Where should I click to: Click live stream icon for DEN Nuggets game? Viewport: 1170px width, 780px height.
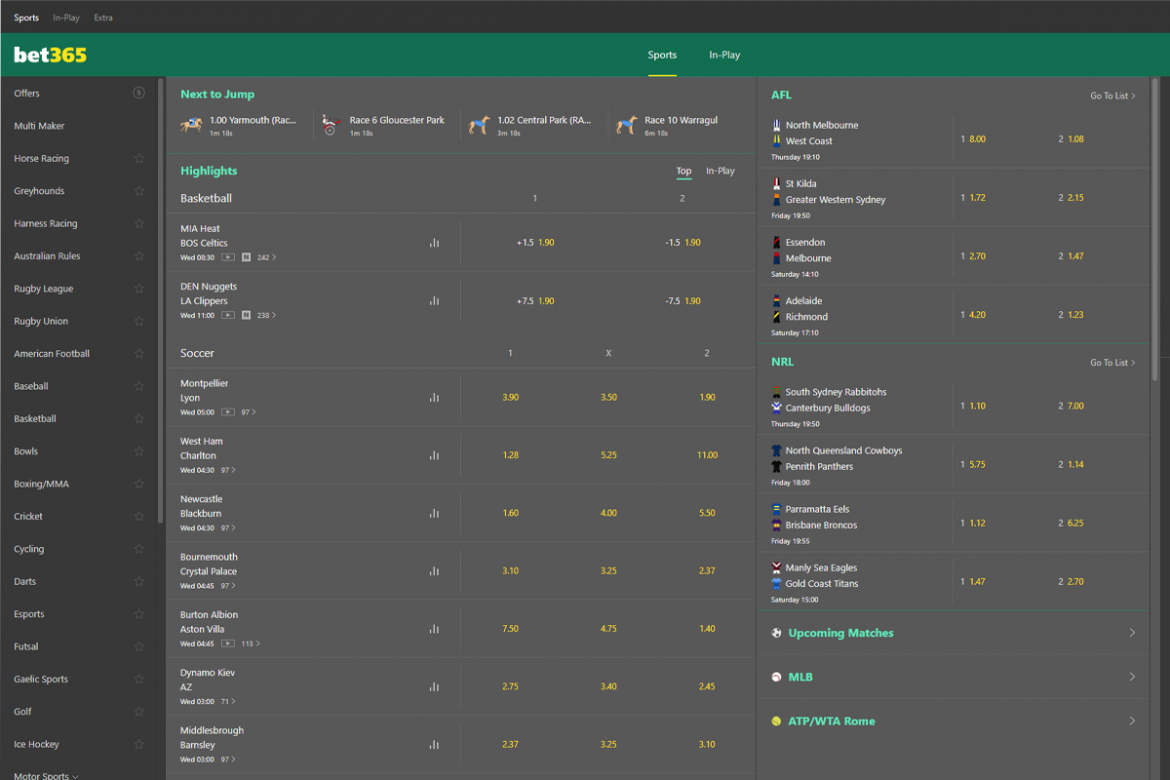click(x=228, y=315)
